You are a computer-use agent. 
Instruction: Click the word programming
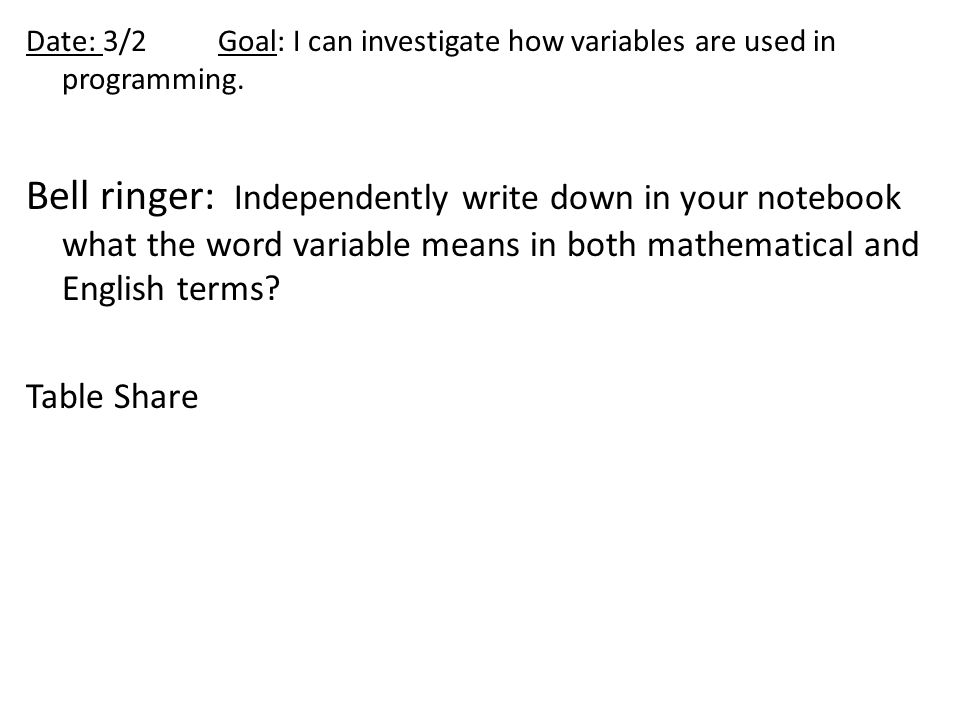click(153, 81)
